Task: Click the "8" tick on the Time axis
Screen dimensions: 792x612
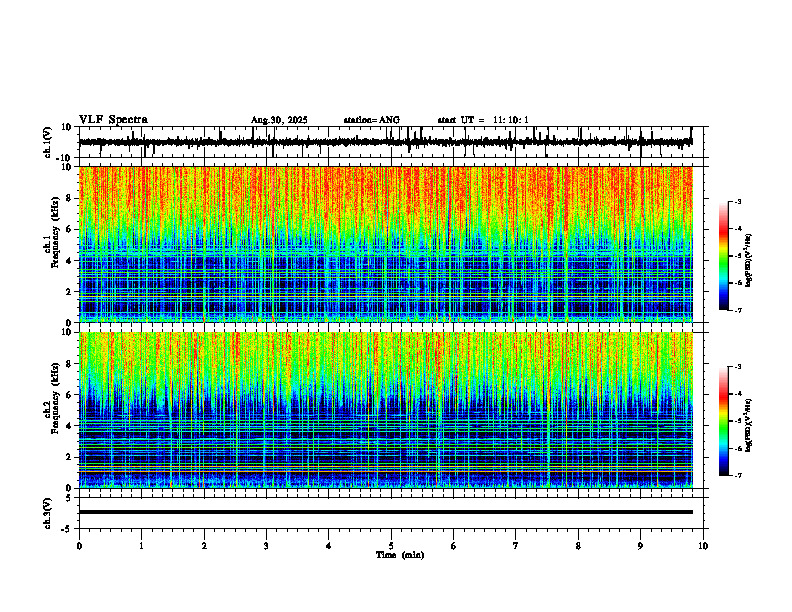Action: point(578,546)
